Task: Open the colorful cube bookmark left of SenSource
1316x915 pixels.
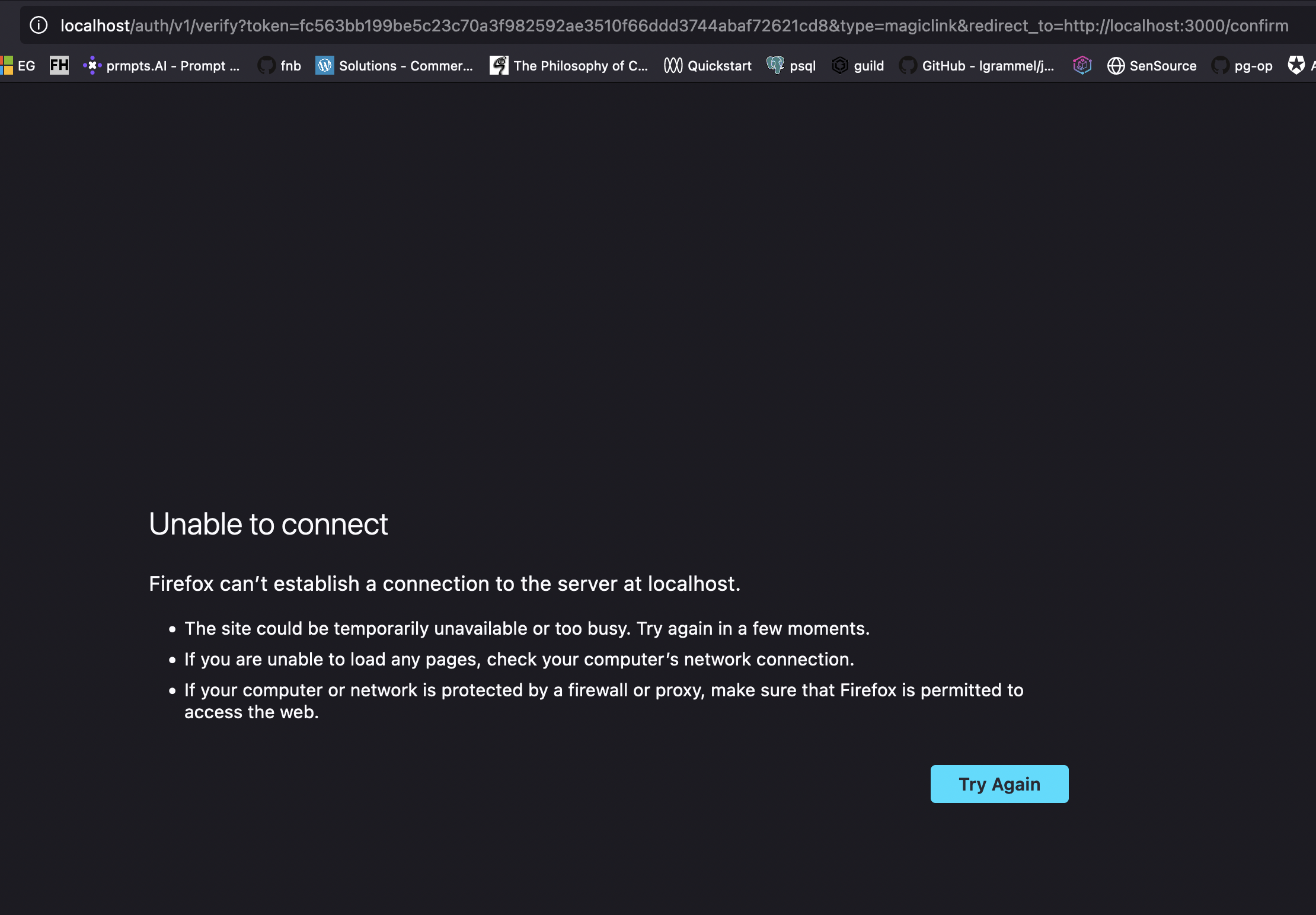Action: (x=1082, y=65)
